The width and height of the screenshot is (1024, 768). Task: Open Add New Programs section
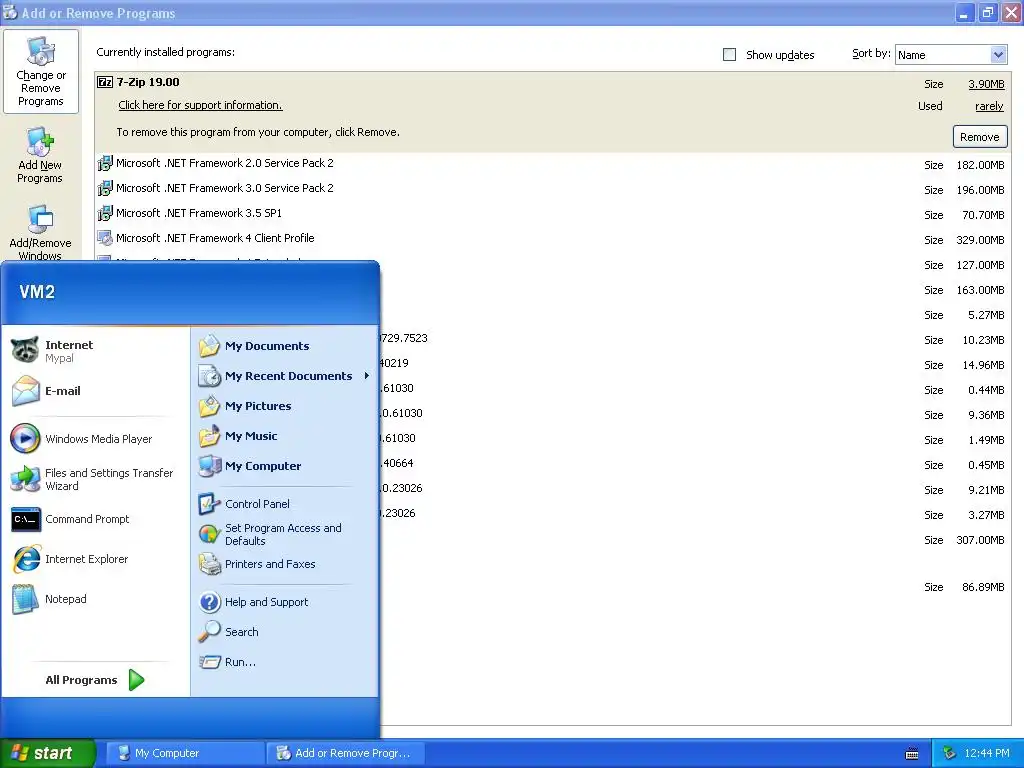(x=40, y=155)
